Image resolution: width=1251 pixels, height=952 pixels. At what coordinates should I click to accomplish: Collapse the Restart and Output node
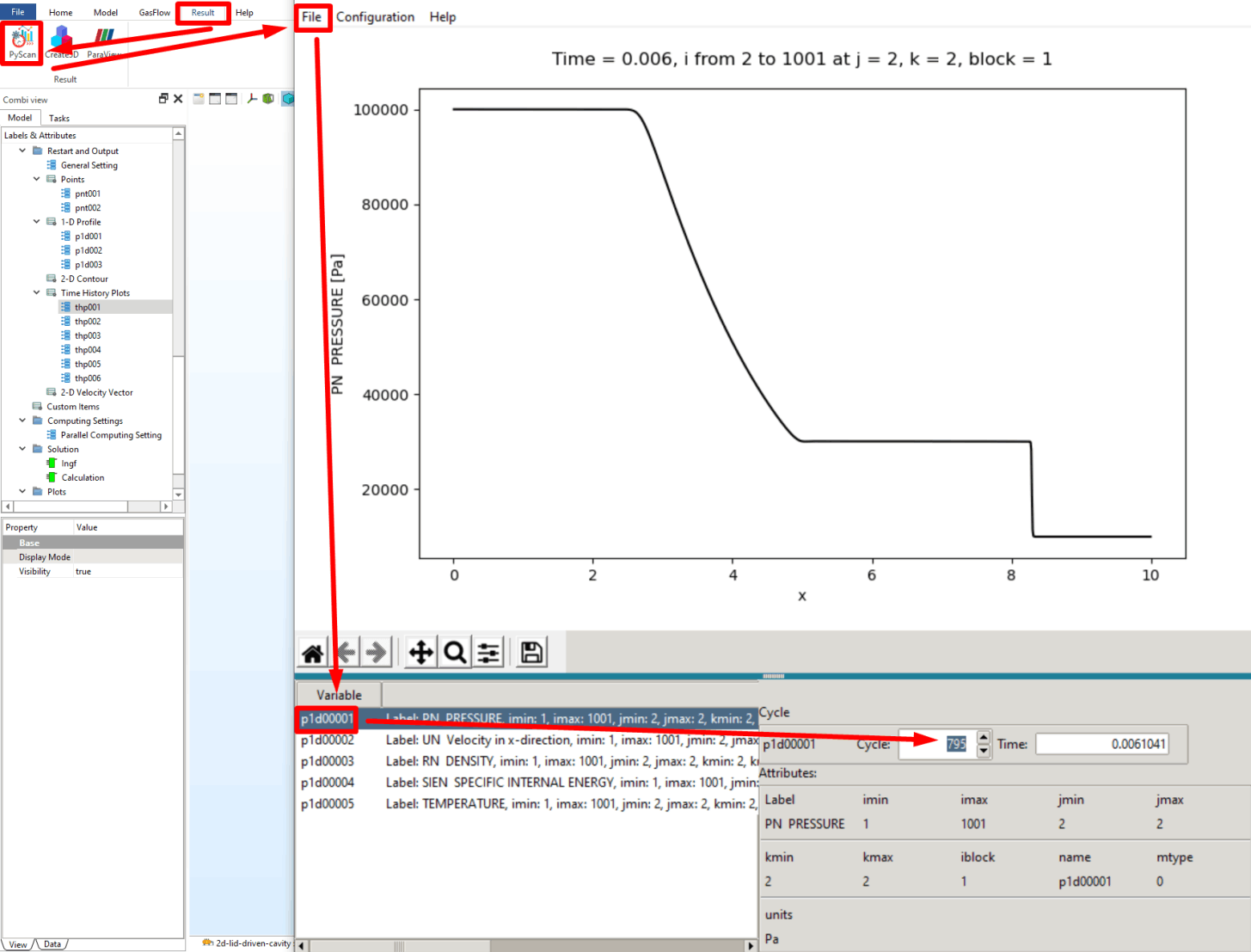pyautogui.click(x=22, y=150)
